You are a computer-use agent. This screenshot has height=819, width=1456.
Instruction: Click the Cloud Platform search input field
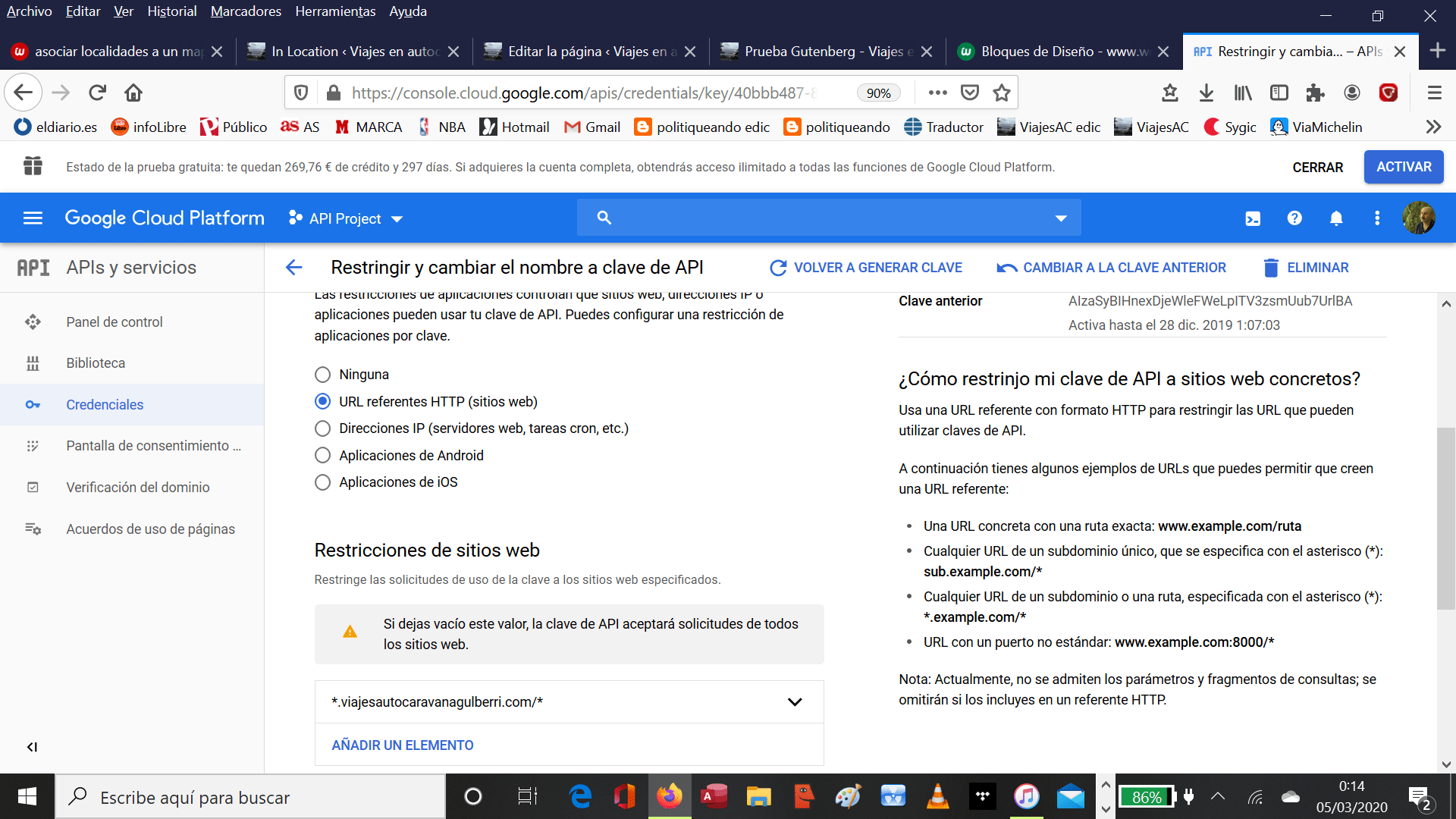(829, 218)
